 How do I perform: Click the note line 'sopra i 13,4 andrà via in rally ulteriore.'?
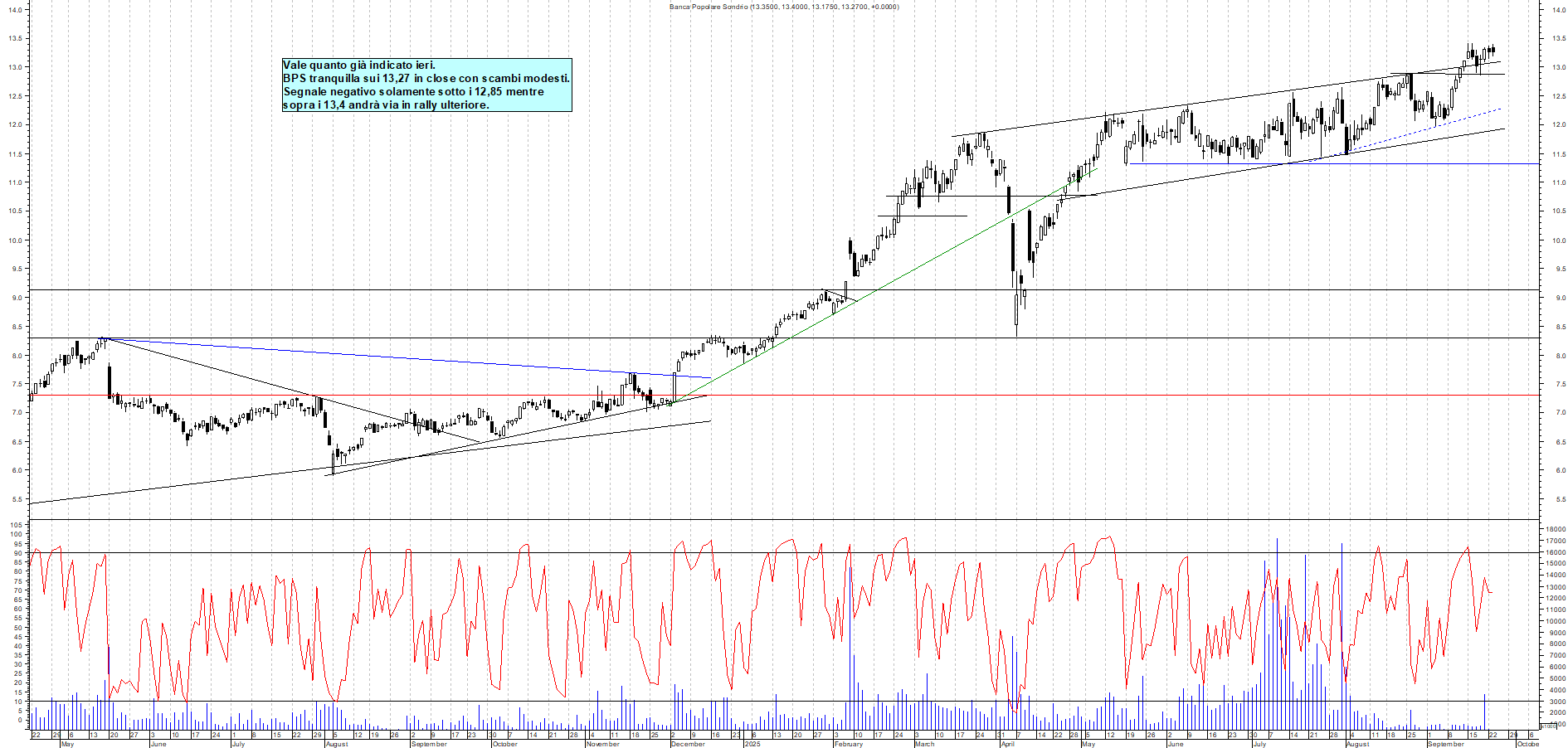386,104
